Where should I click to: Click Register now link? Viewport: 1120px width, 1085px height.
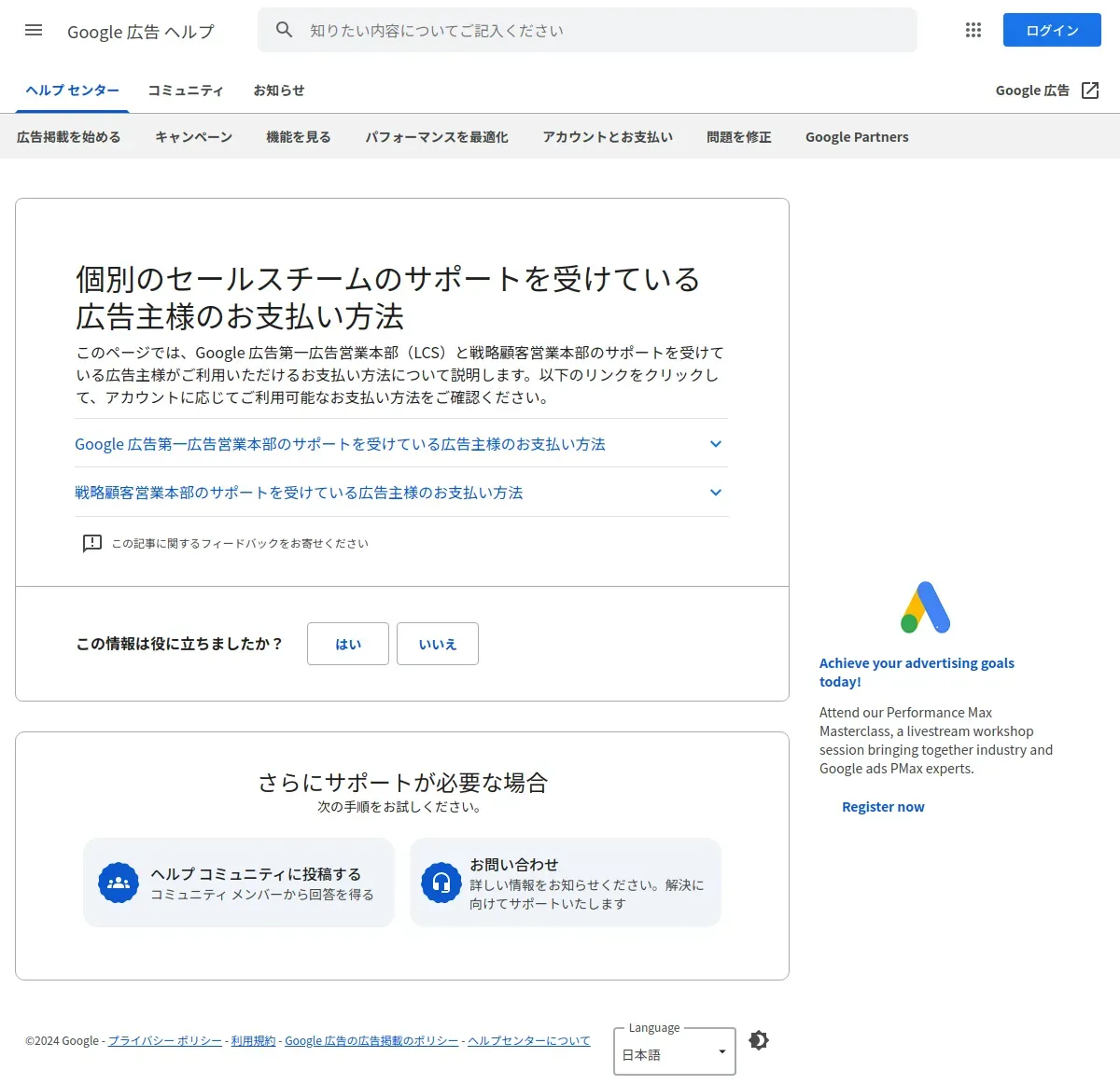883,807
